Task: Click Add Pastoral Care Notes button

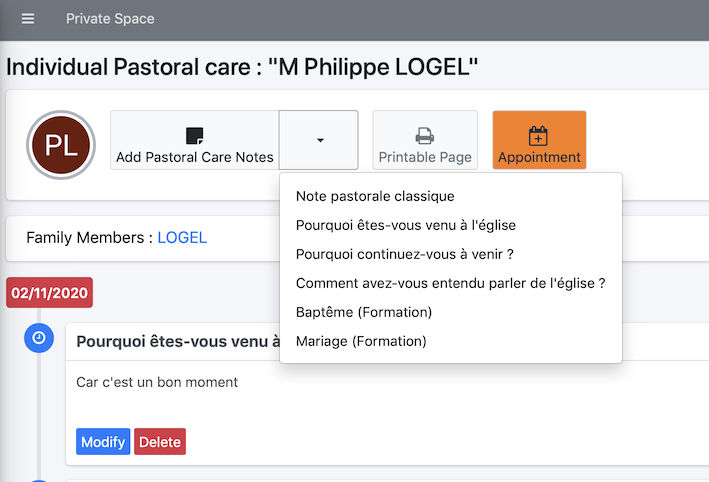Action: [x=194, y=140]
